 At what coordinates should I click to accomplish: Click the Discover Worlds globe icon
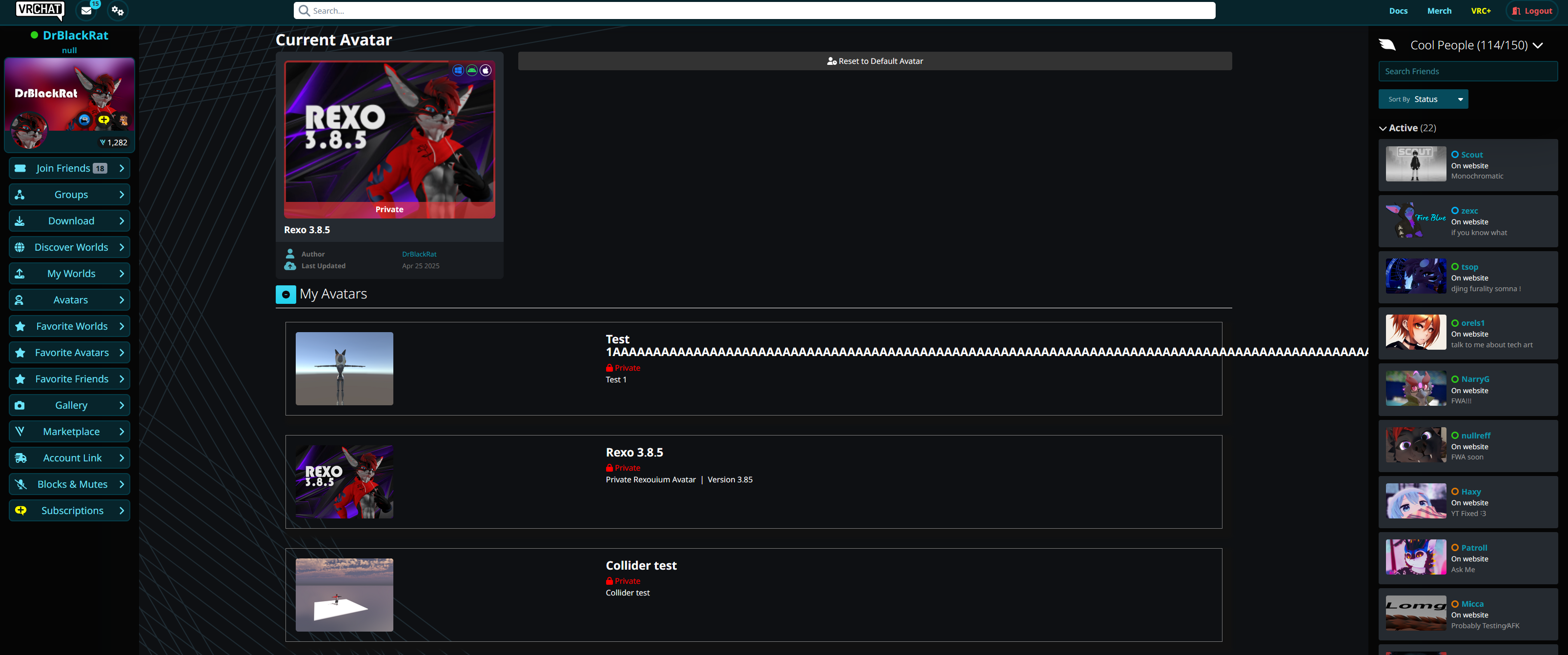[x=20, y=247]
